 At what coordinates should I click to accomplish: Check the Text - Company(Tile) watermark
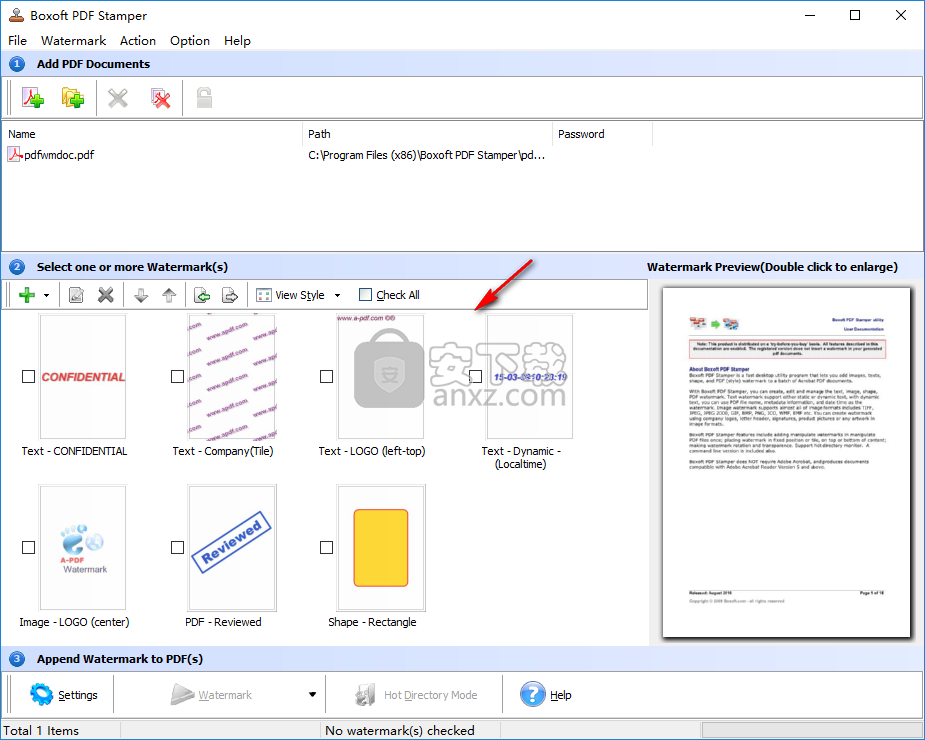click(x=177, y=376)
